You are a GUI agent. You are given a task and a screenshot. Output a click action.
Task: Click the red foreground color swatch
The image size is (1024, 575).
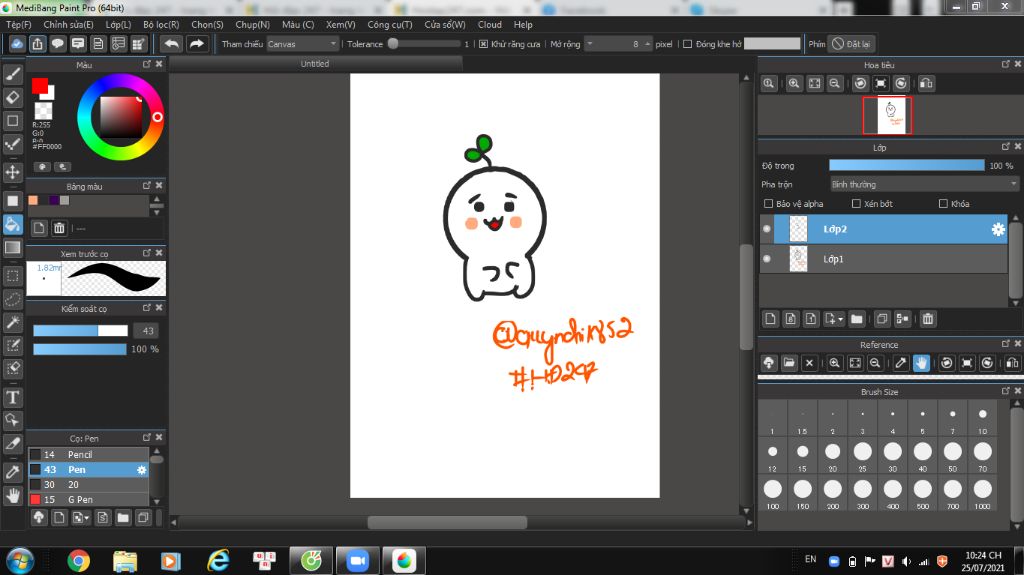(39, 86)
